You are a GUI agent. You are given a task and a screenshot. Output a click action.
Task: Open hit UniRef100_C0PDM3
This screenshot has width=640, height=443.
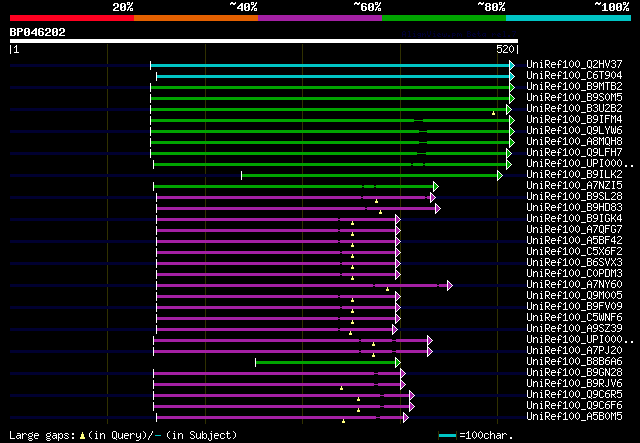point(574,274)
